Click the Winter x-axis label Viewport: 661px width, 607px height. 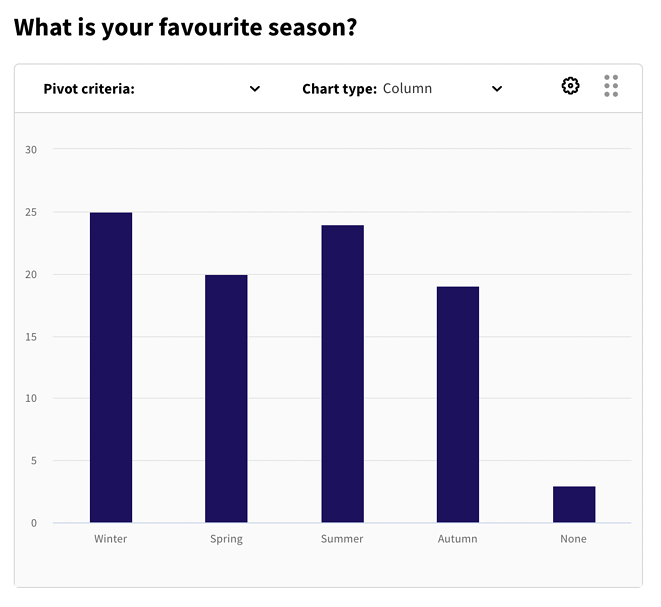(111, 539)
